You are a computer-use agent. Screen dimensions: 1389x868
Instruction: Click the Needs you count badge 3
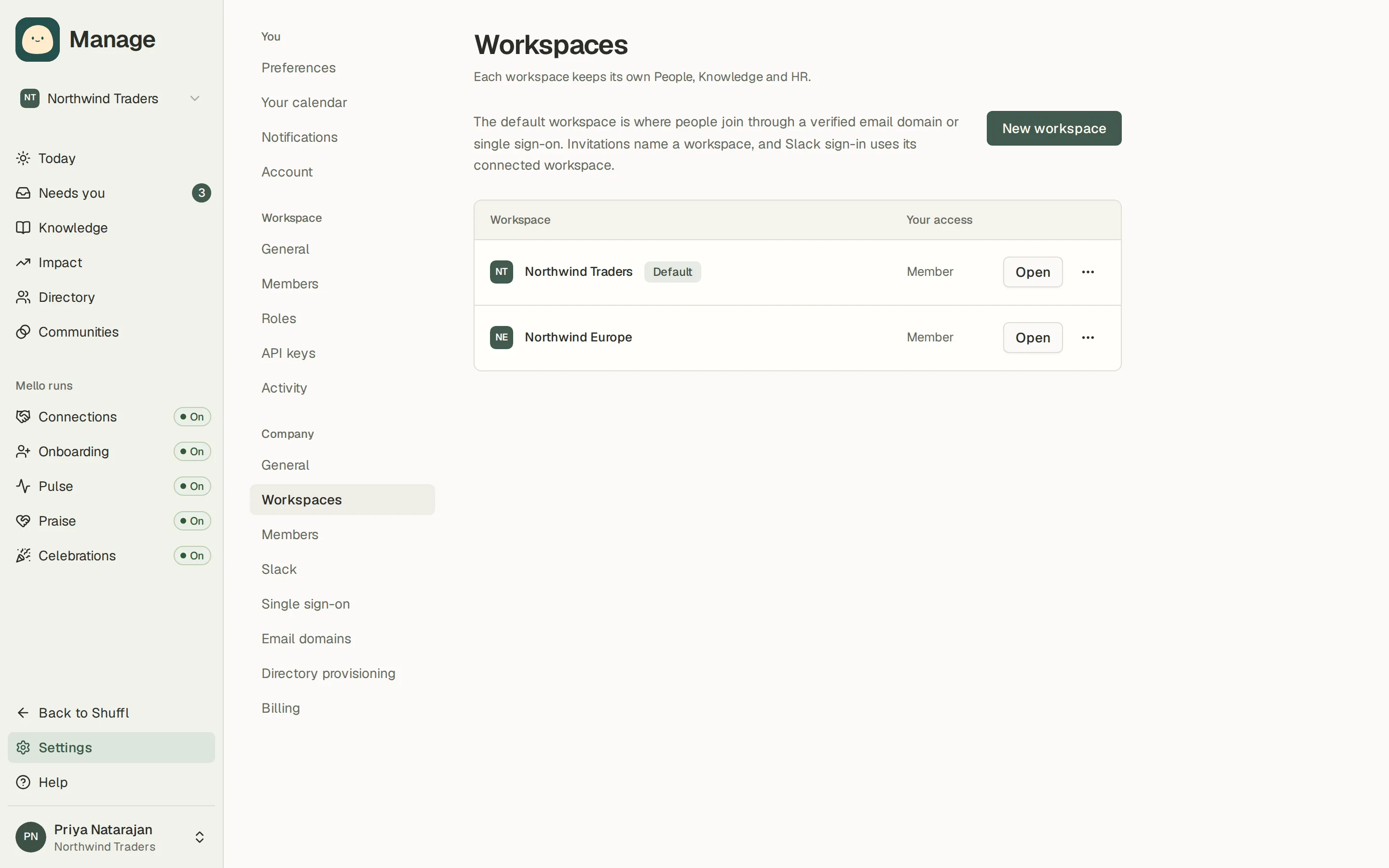point(202,193)
